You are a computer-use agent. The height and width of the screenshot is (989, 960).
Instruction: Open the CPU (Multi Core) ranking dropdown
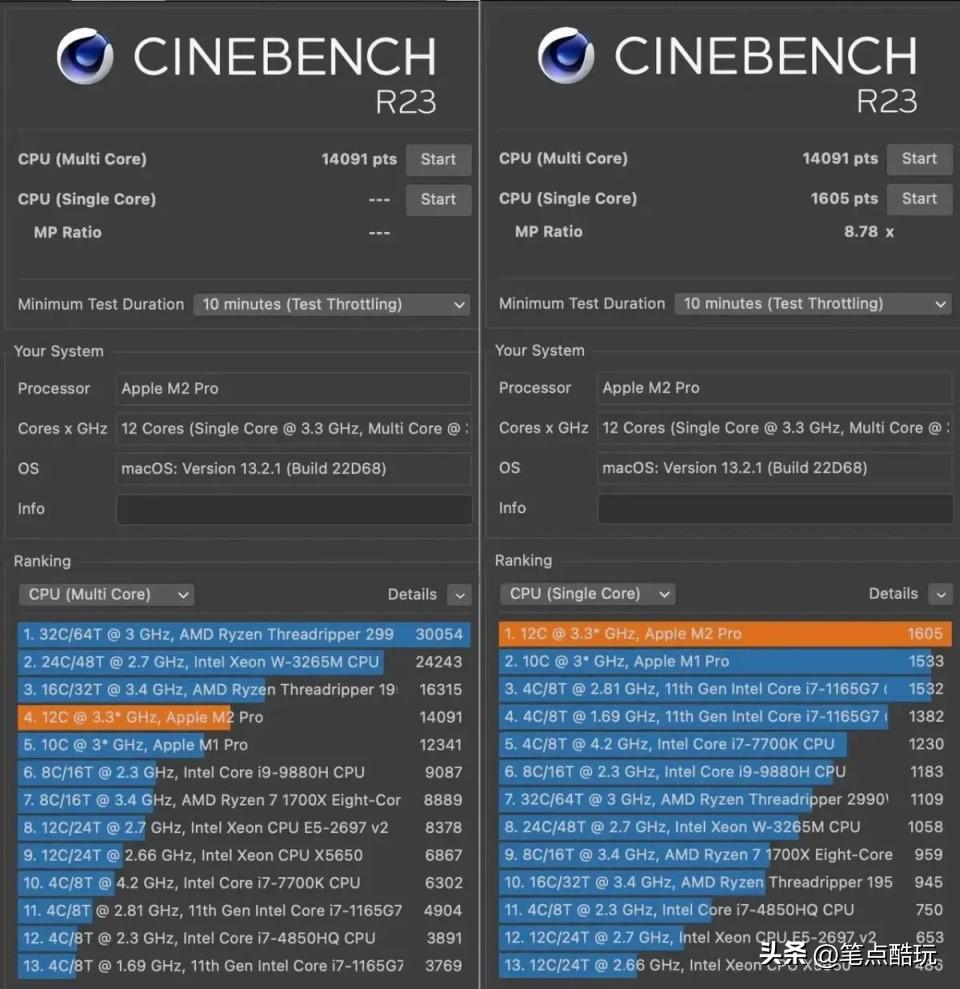click(x=107, y=594)
